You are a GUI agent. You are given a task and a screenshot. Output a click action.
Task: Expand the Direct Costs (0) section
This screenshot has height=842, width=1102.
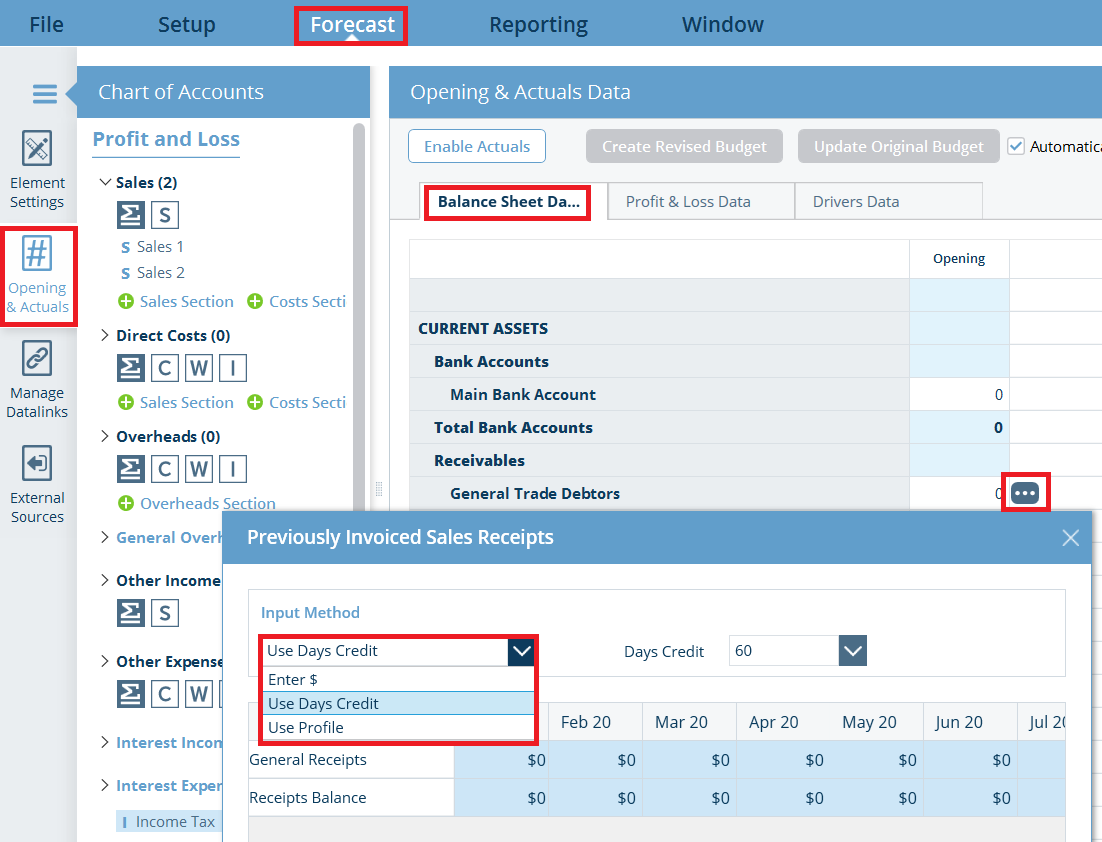pos(106,336)
